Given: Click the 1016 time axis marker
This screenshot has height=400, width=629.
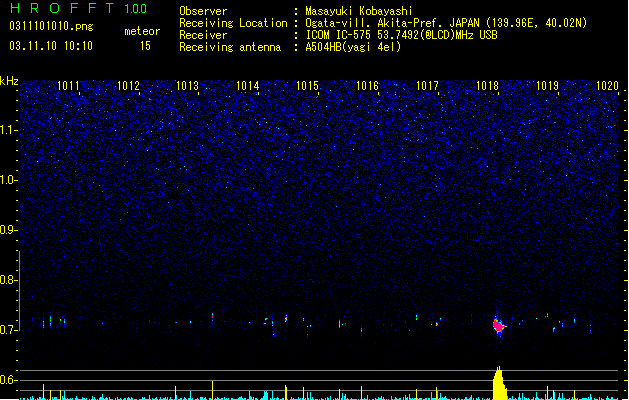Looking at the screenshot, I should click(367, 86).
